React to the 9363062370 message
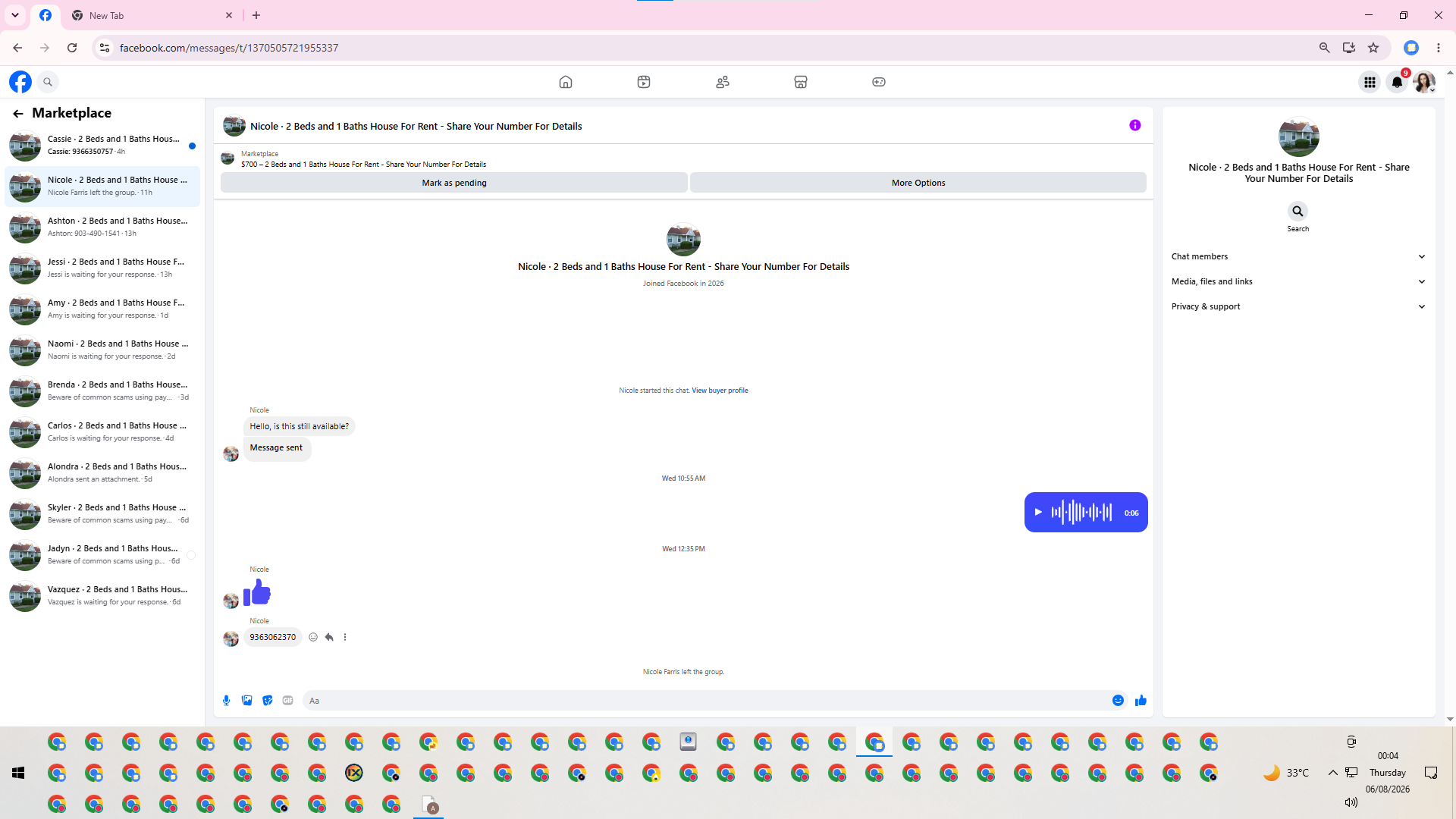This screenshot has height=819, width=1456. pyautogui.click(x=313, y=637)
